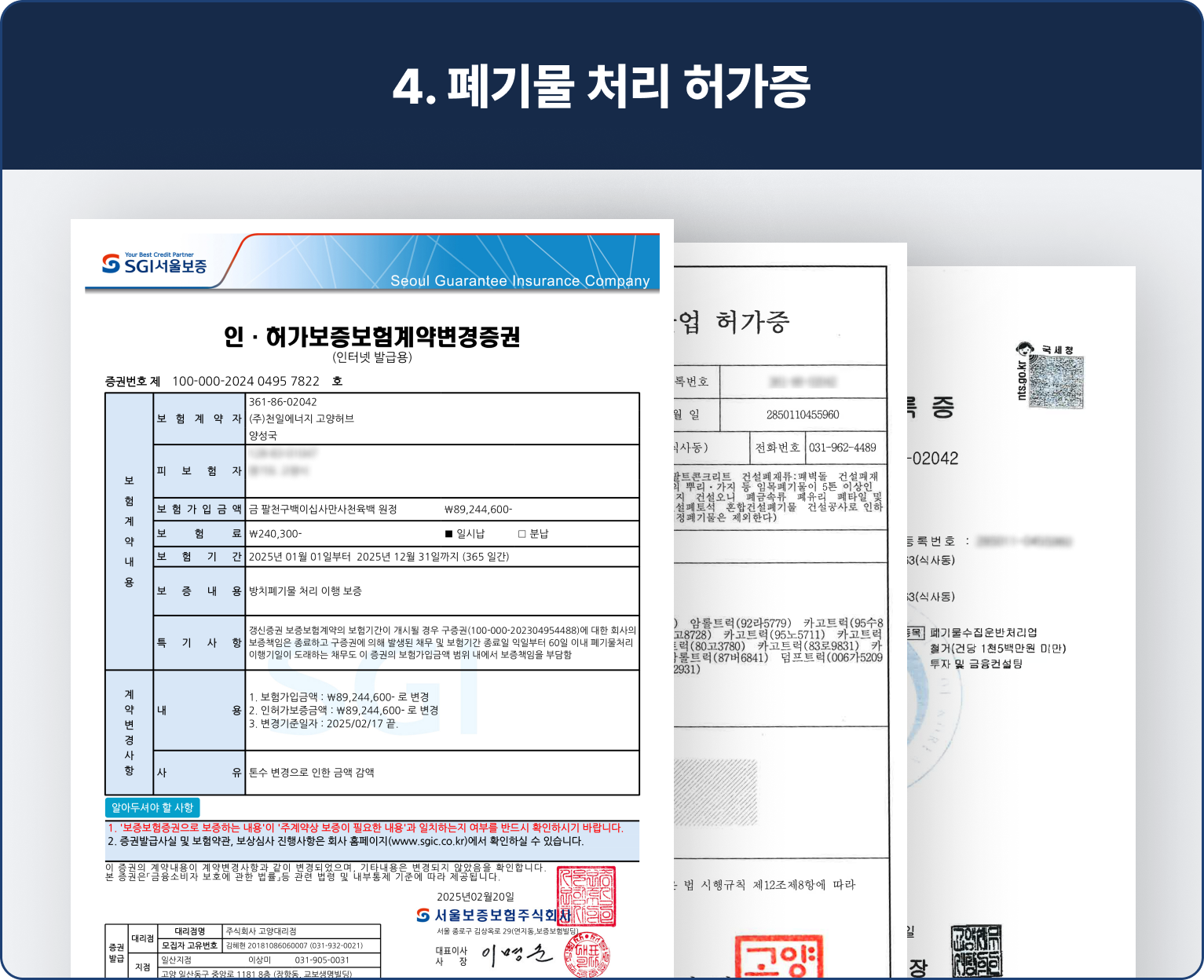
Task: Click the 전화번호 label on permit document
Action: tap(778, 448)
